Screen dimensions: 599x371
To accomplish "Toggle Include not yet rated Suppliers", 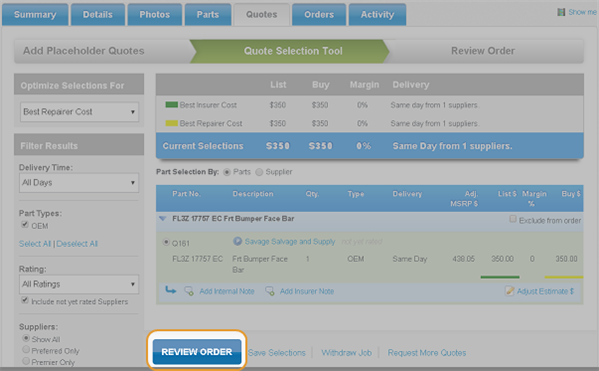I will click(x=25, y=300).
